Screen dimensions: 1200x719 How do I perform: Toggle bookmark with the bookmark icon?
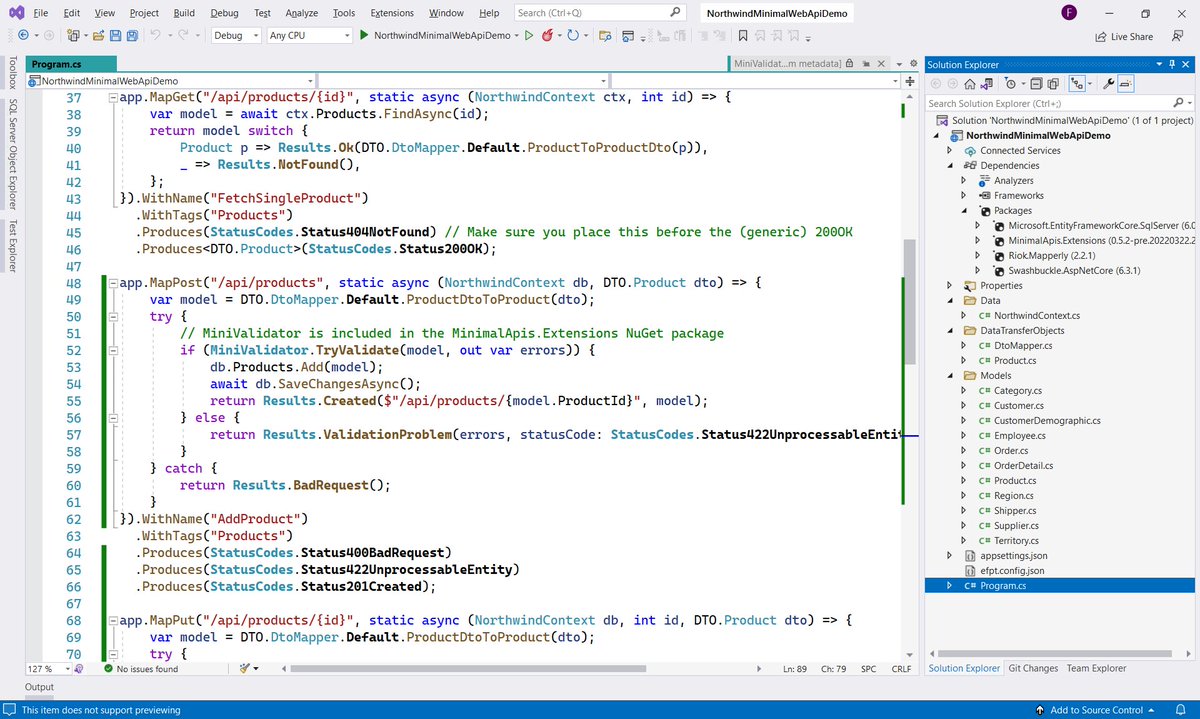[x=743, y=36]
